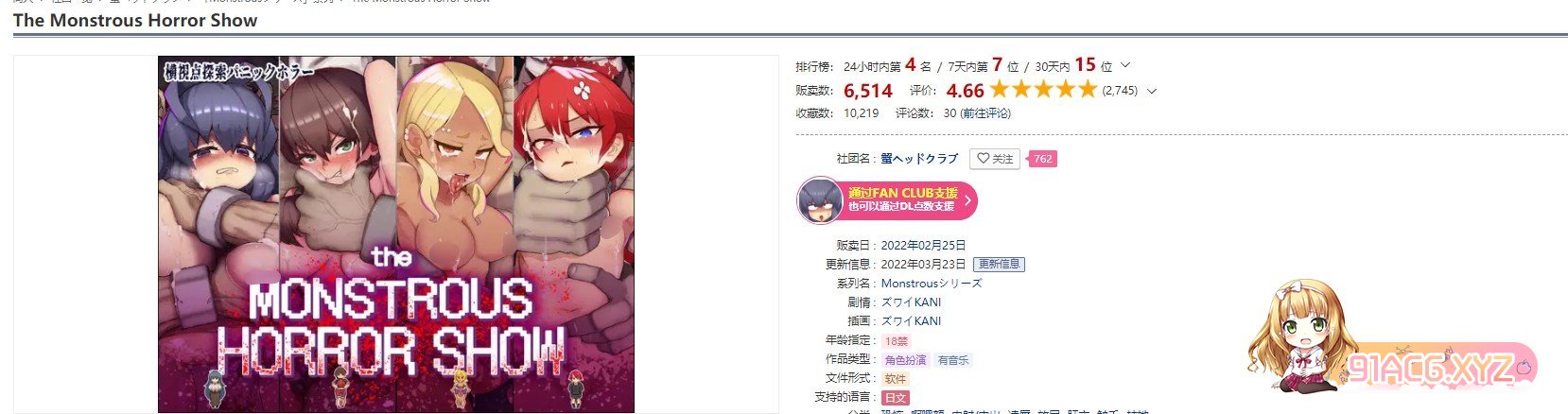Click the five-star rating icons
This screenshot has width=1568, height=414.
tap(1042, 90)
